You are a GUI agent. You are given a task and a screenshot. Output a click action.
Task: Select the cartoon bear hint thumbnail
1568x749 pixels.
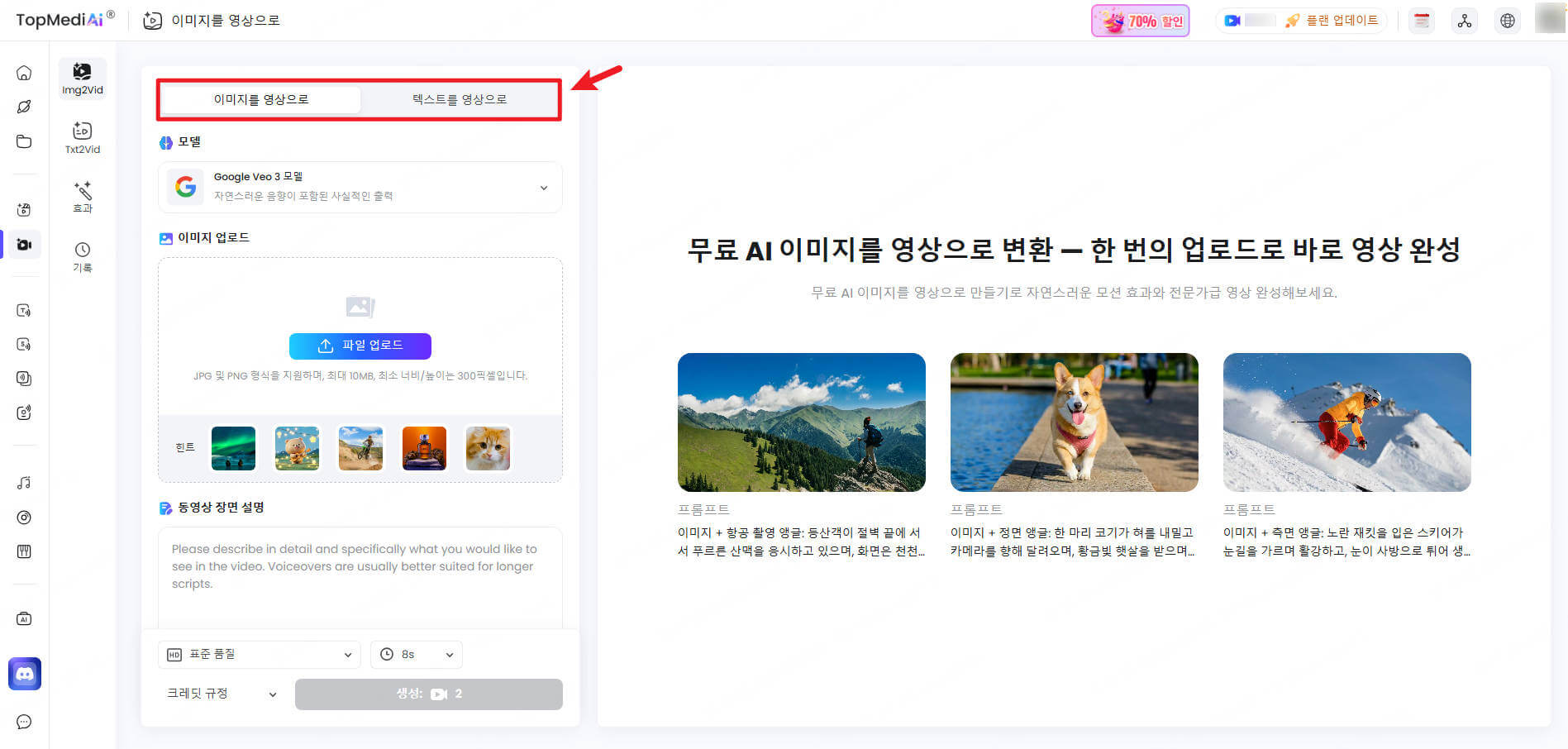tap(297, 448)
